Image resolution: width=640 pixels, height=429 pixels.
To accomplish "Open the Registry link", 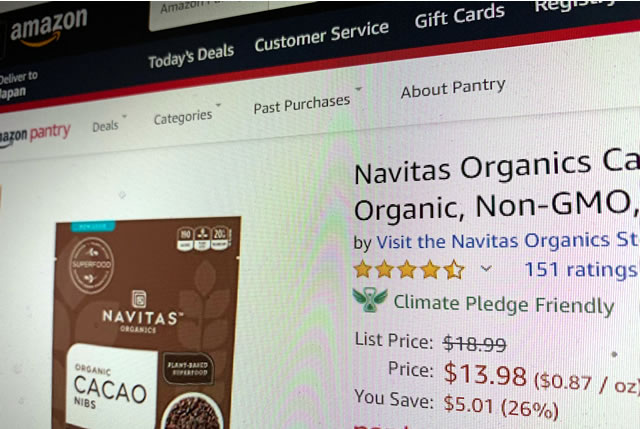I will [x=576, y=5].
